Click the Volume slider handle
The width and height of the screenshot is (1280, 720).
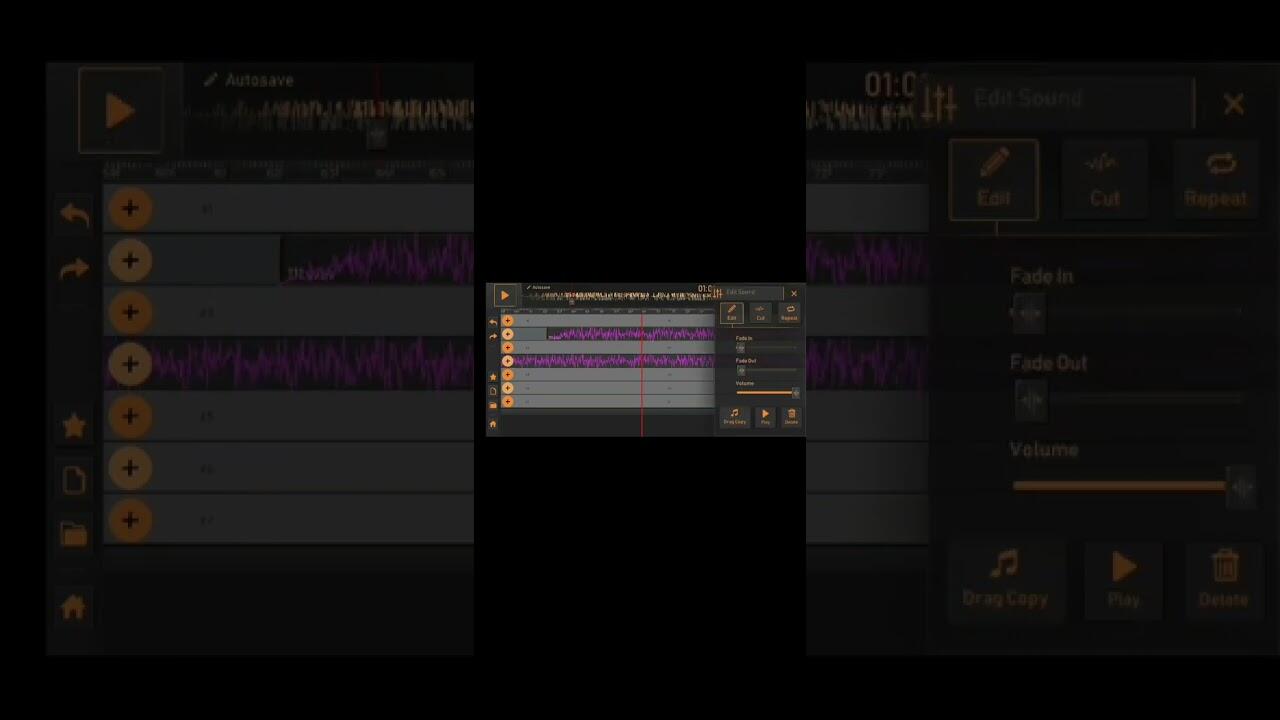coord(795,392)
